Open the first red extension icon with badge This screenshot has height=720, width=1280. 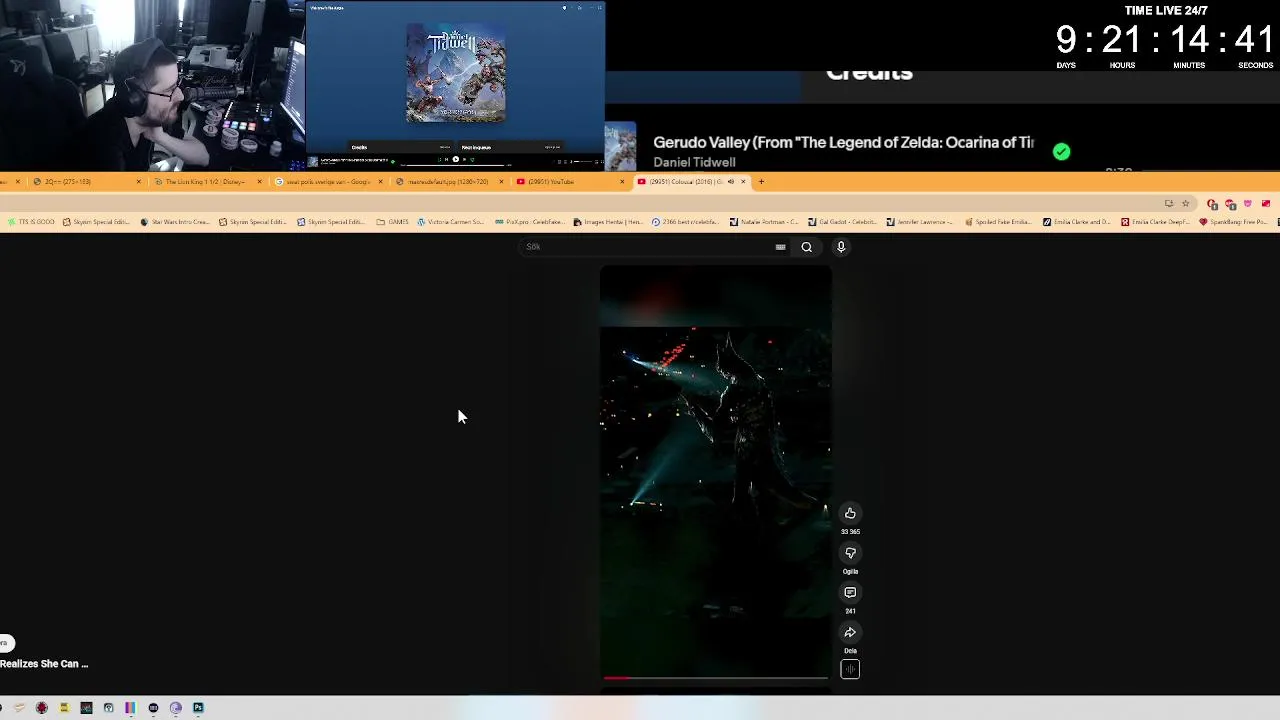(x=1212, y=204)
